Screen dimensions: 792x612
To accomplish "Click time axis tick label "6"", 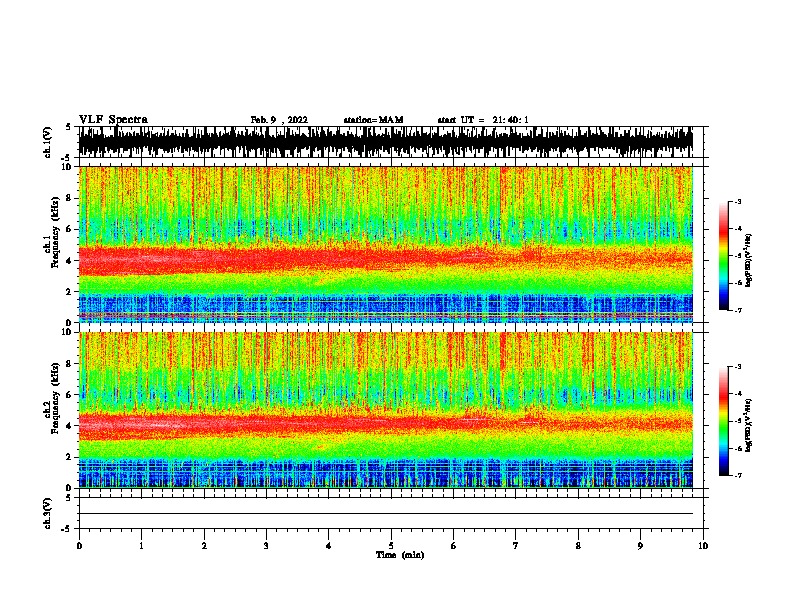I will [x=454, y=546].
